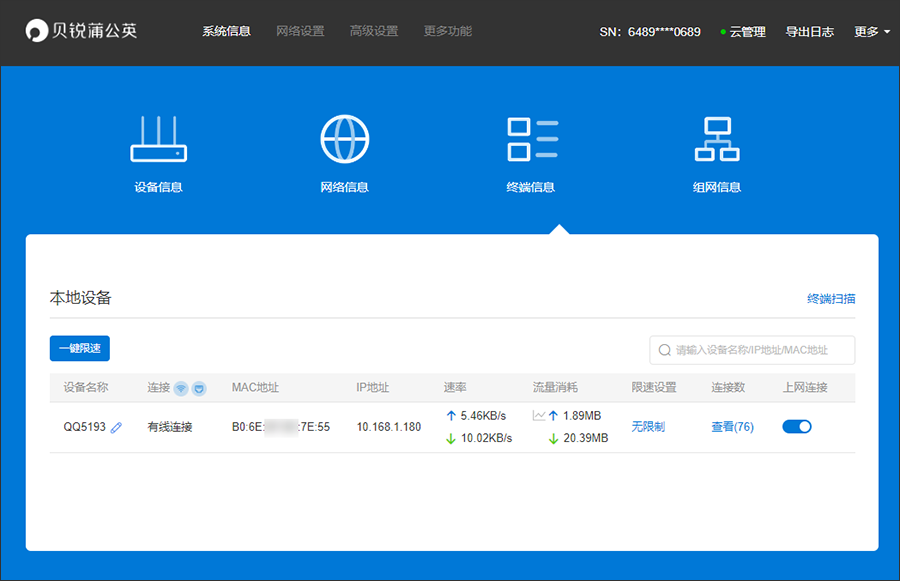Click the MAC地址 column header
Viewport: 900px width, 581px height.
[255, 388]
